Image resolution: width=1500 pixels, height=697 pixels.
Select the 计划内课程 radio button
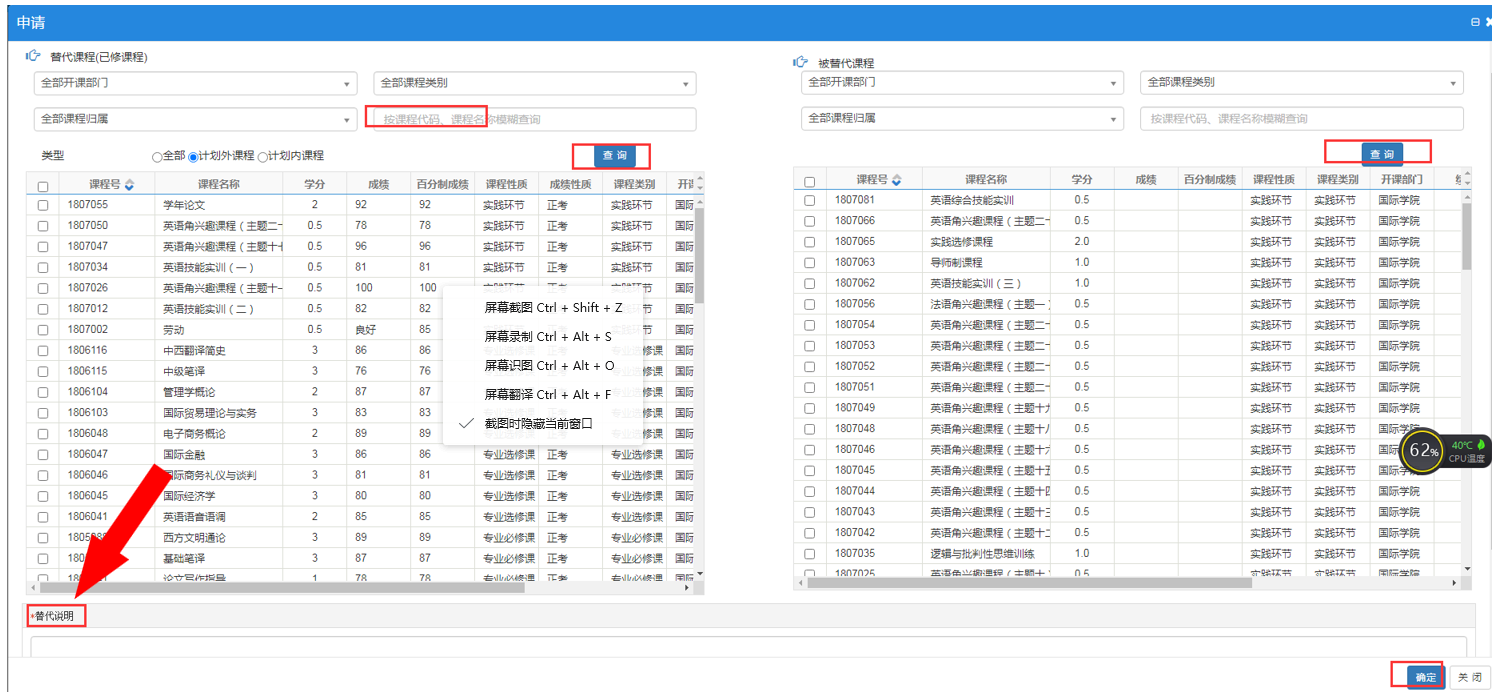pyautogui.click(x=264, y=157)
